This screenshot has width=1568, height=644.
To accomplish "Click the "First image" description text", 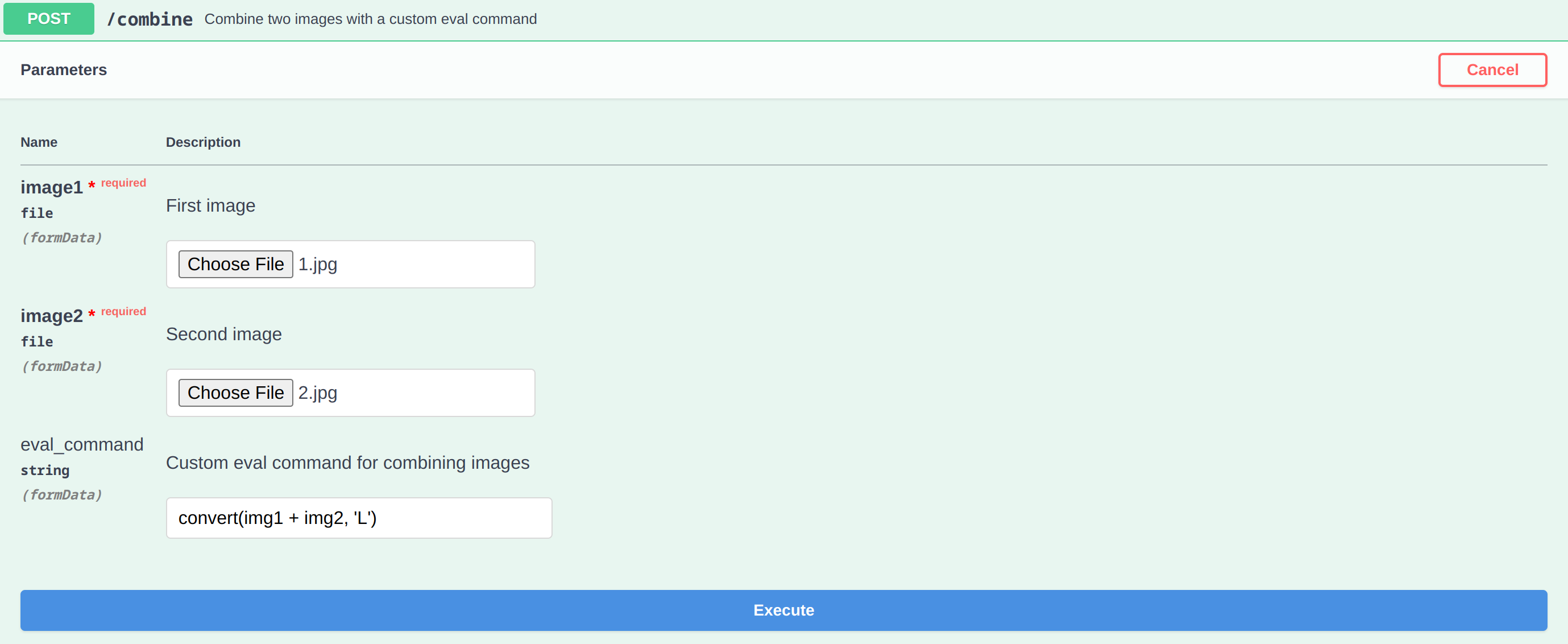I will click(x=210, y=206).
